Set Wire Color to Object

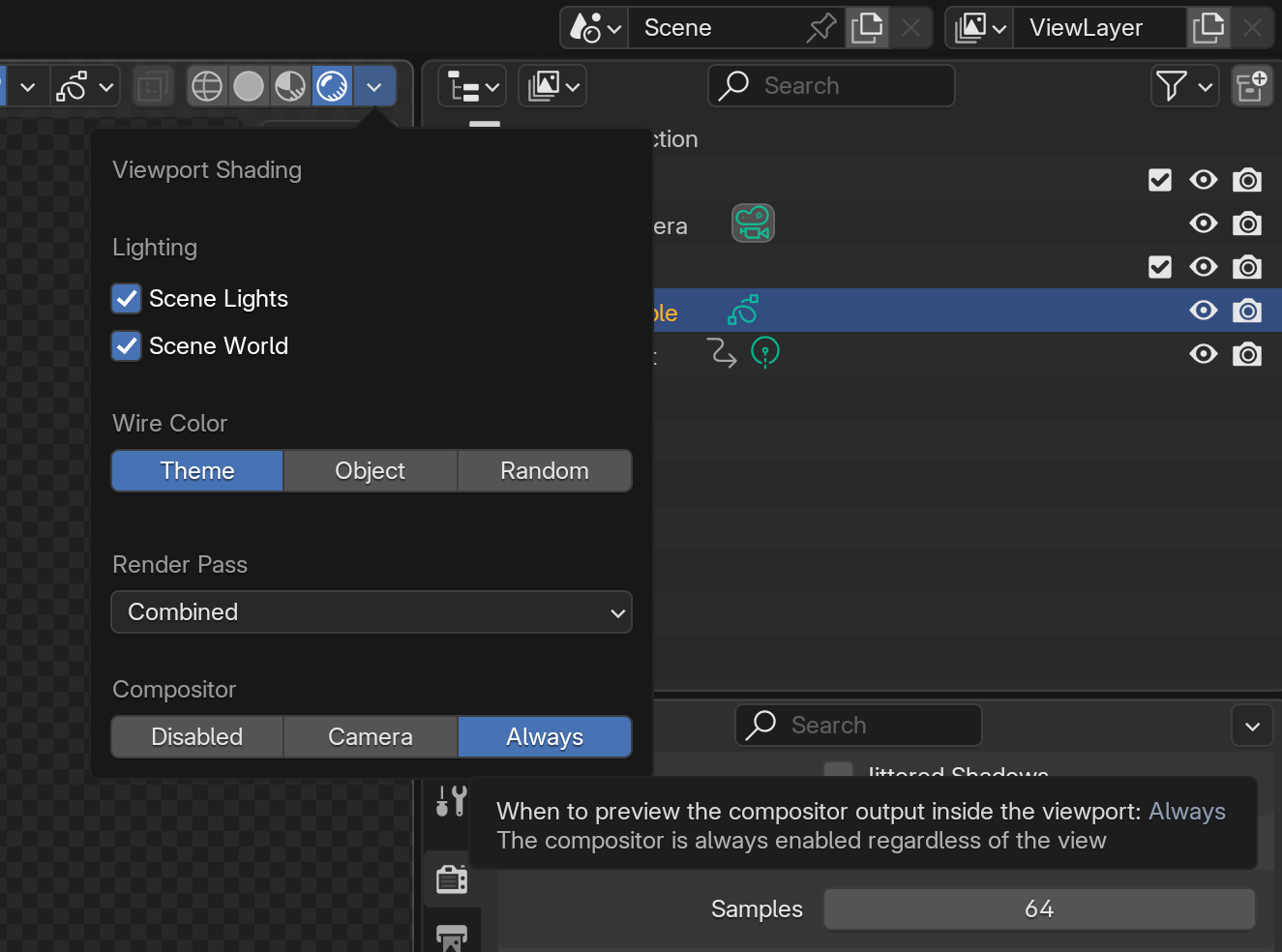pyautogui.click(x=370, y=471)
